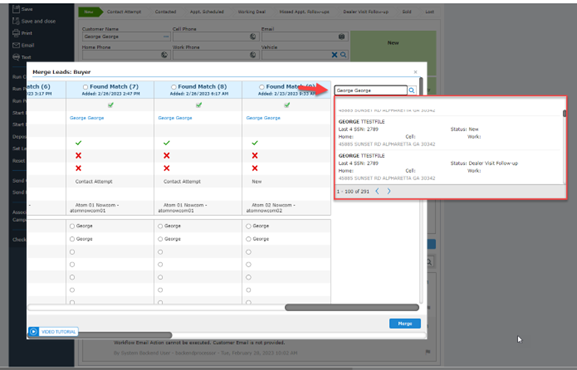This screenshot has height=370, width=577.
Task: Click the Email envelope icon in sidebar
Action: point(16,45)
